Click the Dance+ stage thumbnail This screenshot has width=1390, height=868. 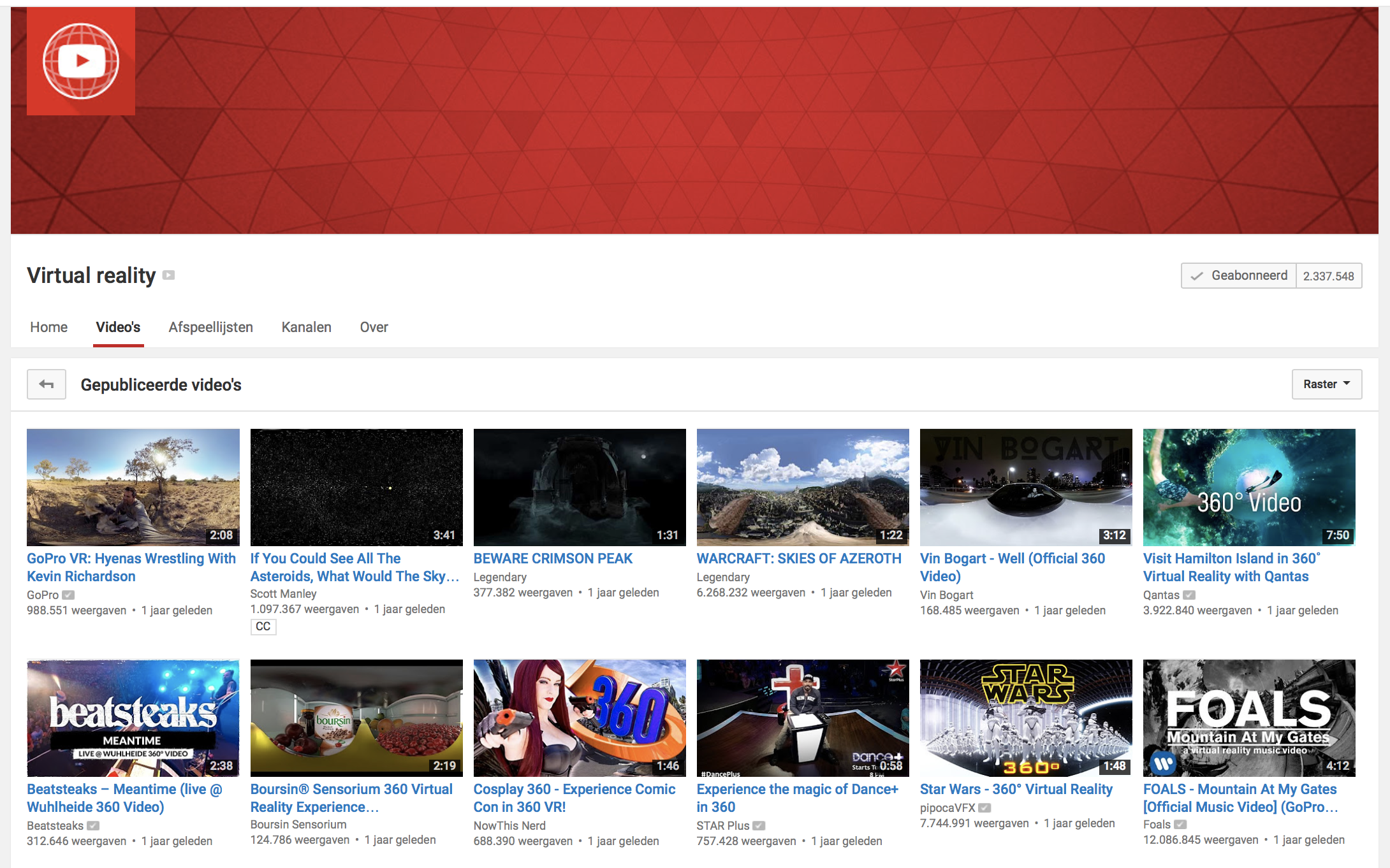803,718
